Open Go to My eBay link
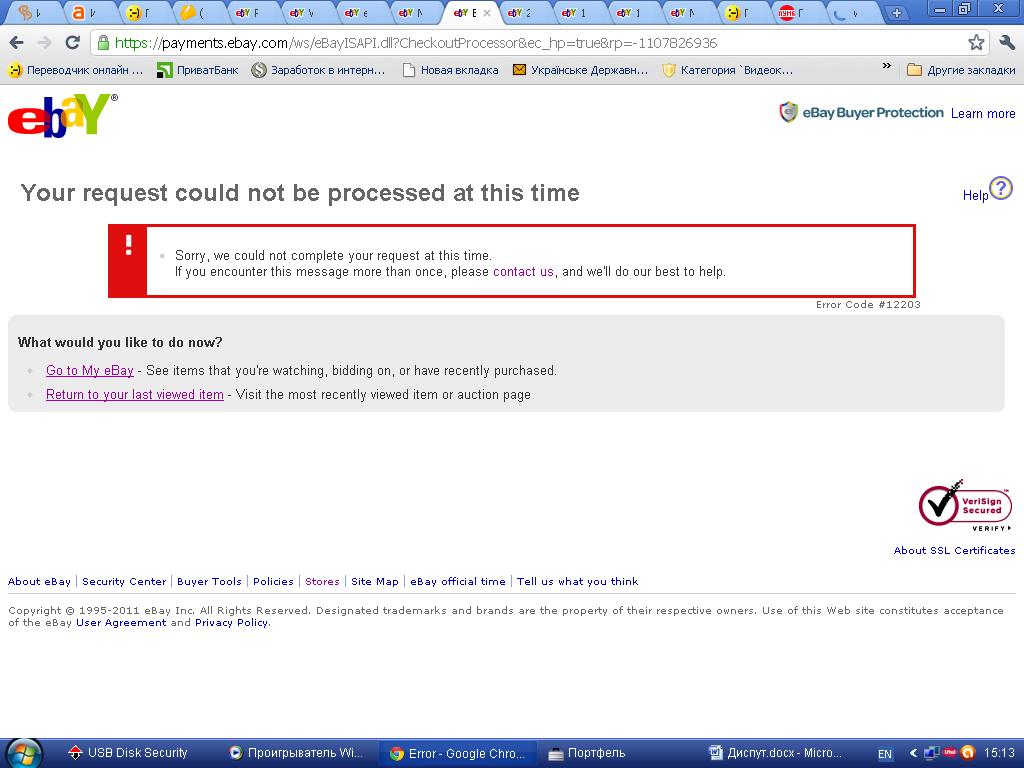This screenshot has width=1024, height=768. (x=89, y=370)
